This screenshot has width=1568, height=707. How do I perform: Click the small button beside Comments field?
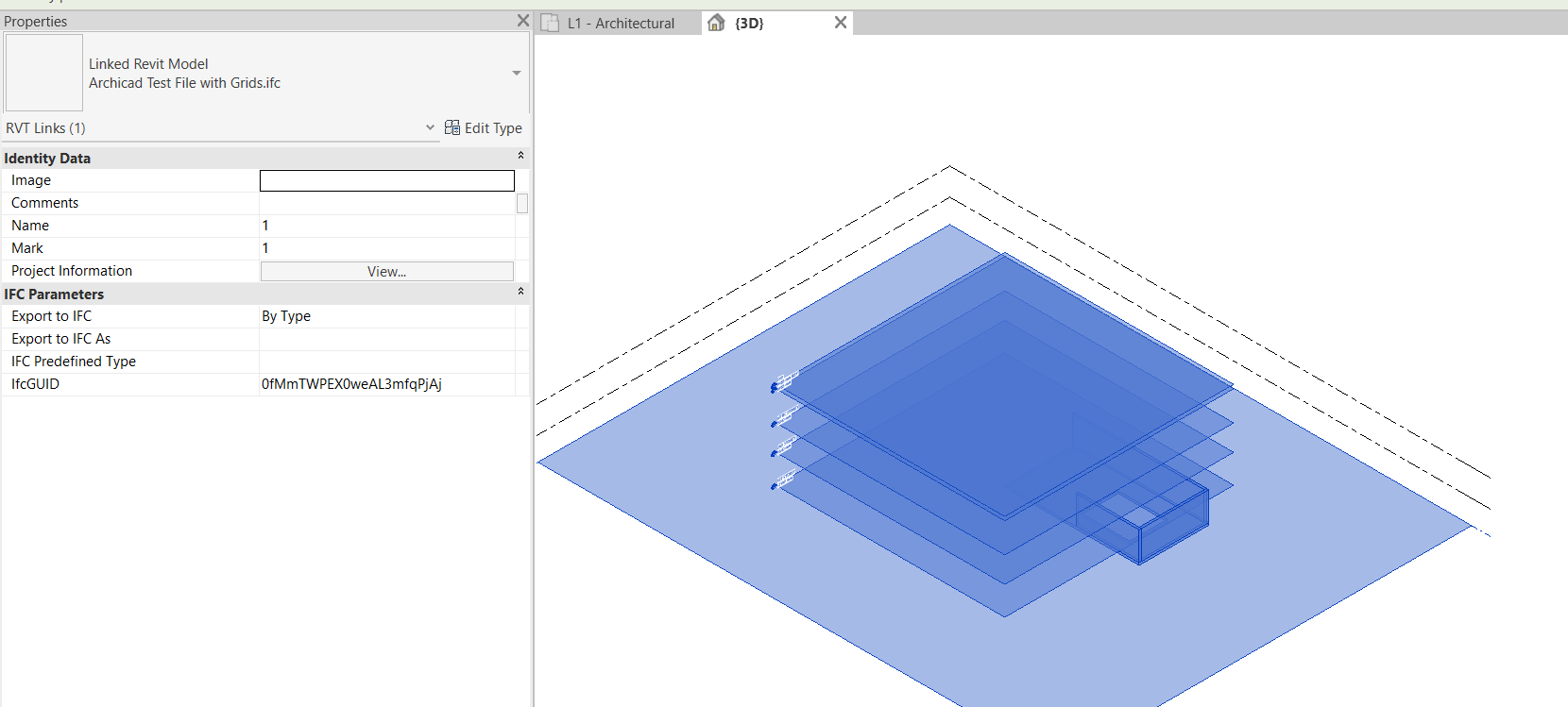[x=521, y=203]
